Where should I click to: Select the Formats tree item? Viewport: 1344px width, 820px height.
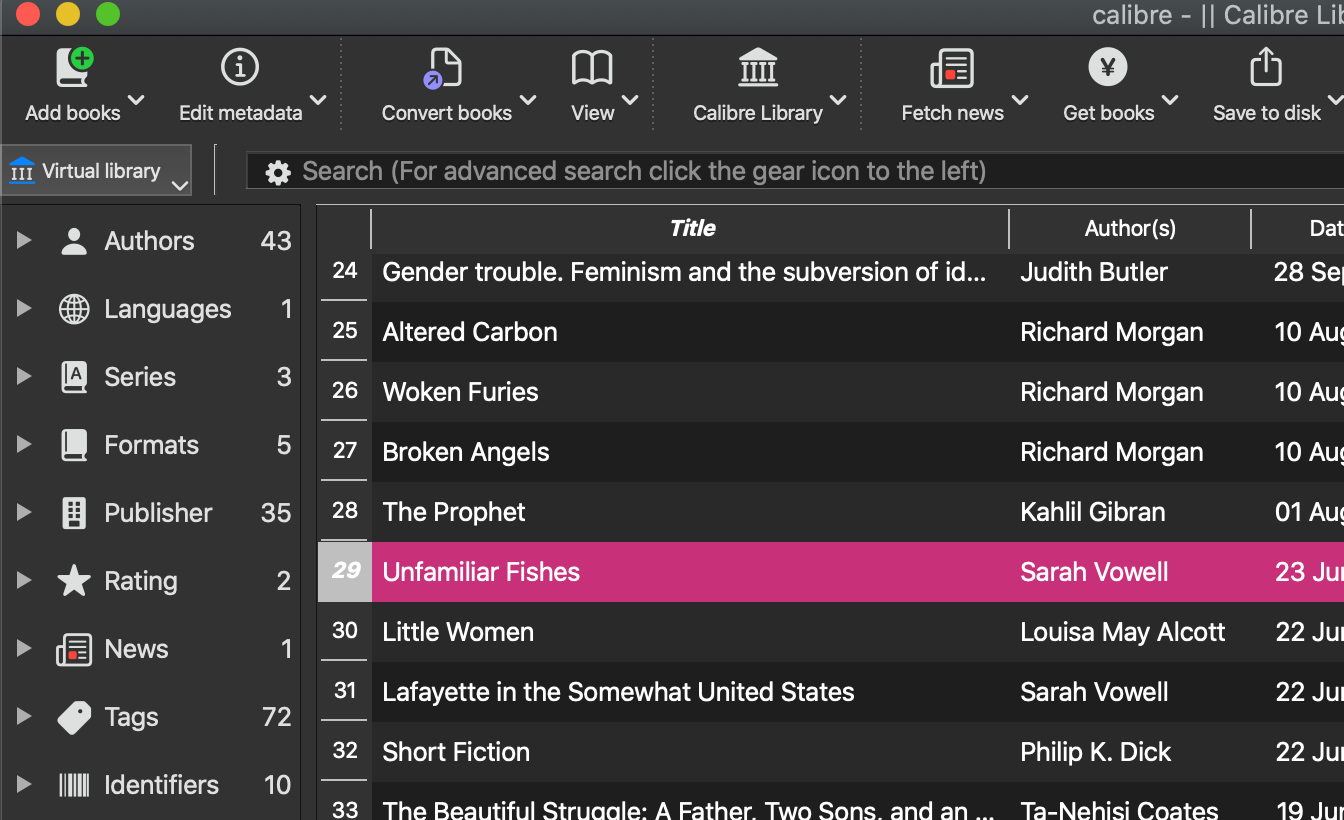[151, 445]
